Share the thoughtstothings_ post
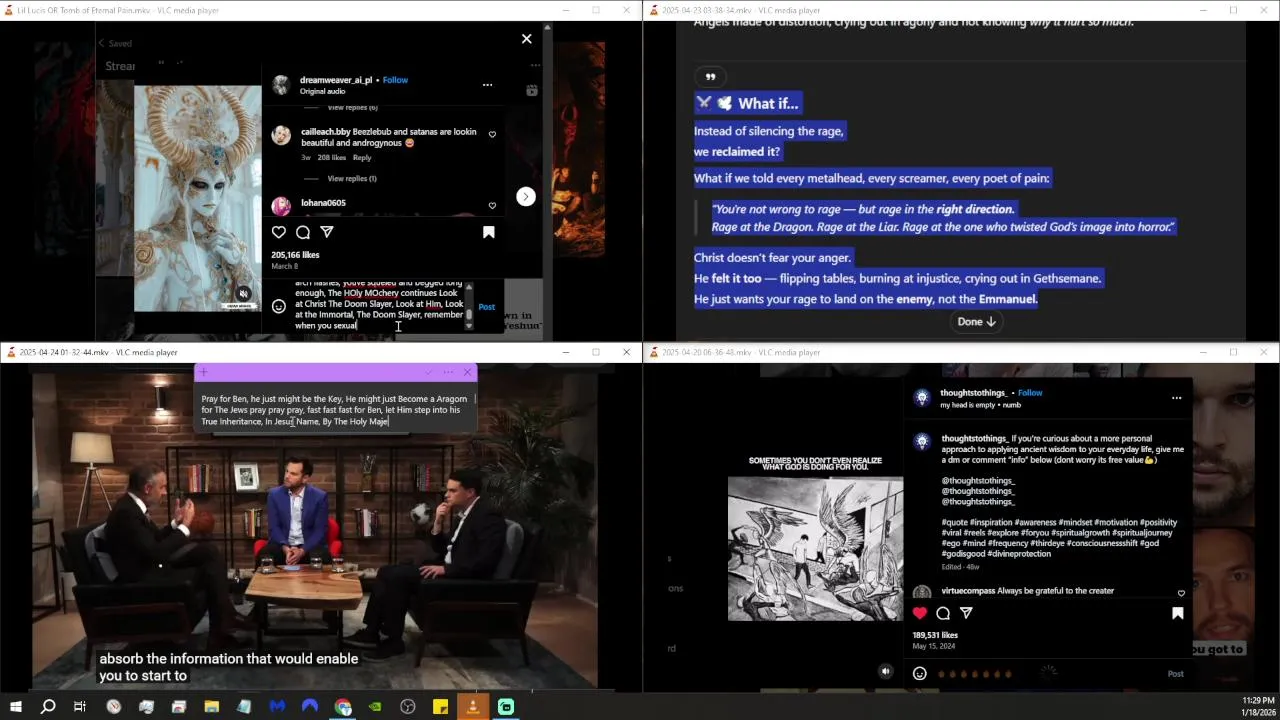This screenshot has height=720, width=1280. (x=966, y=613)
